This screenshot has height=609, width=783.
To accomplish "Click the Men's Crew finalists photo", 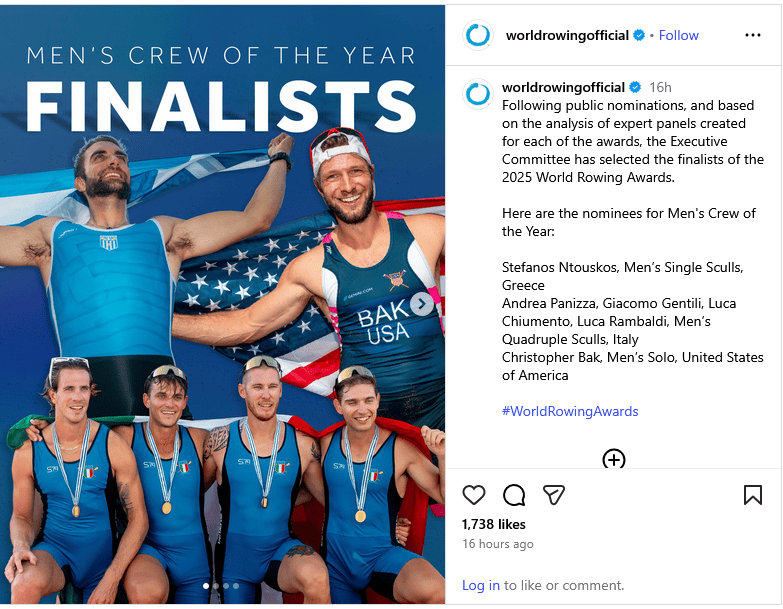I will [x=222, y=300].
